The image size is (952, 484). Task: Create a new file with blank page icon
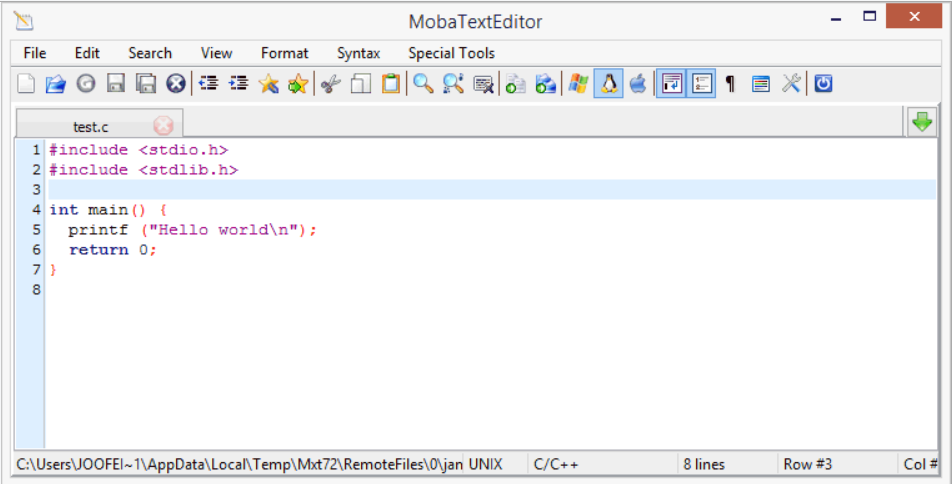point(26,83)
